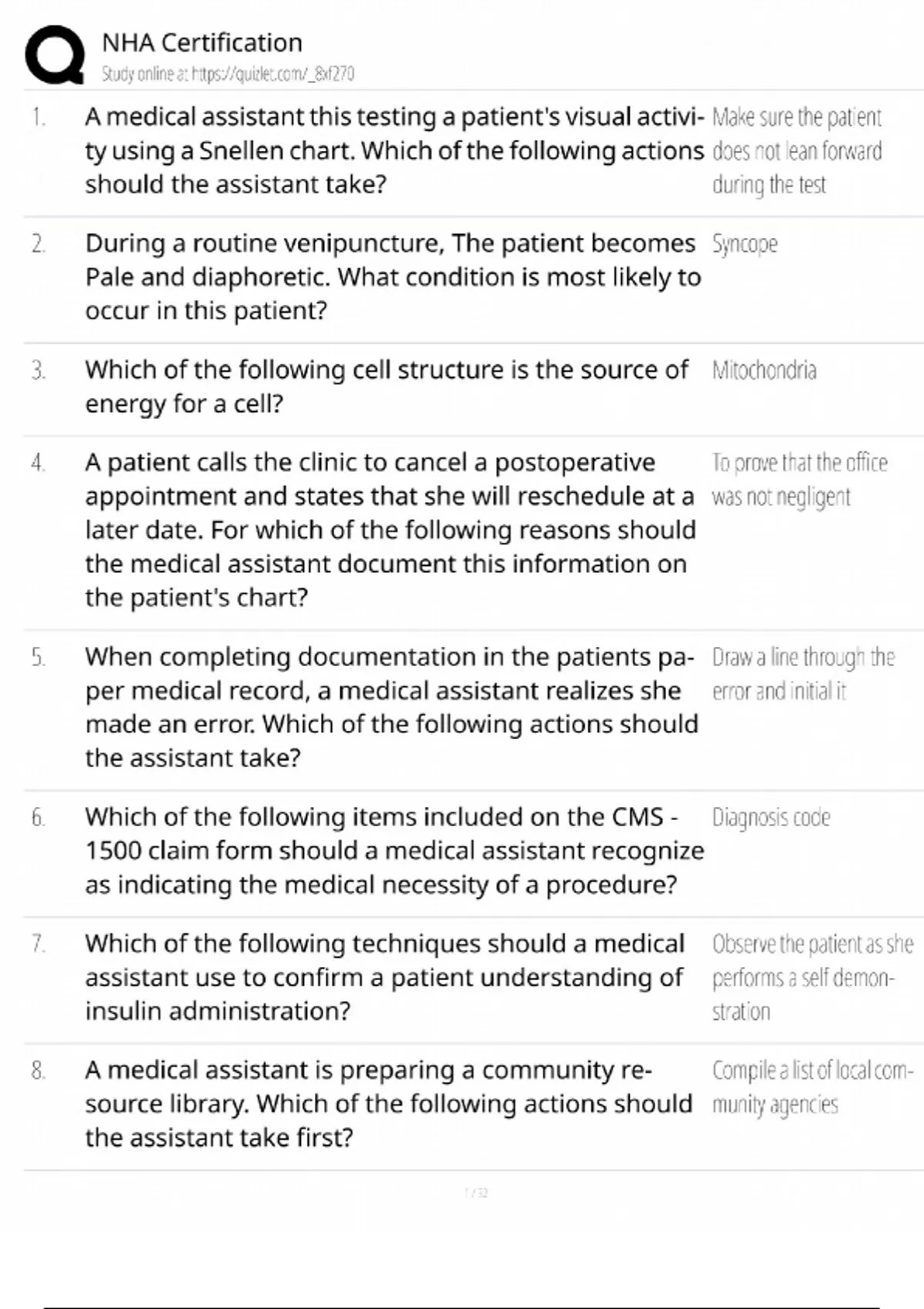Viewport: 924px width, 1309px height.
Task: Click the postoperative appointment question
Action: pos(390,530)
